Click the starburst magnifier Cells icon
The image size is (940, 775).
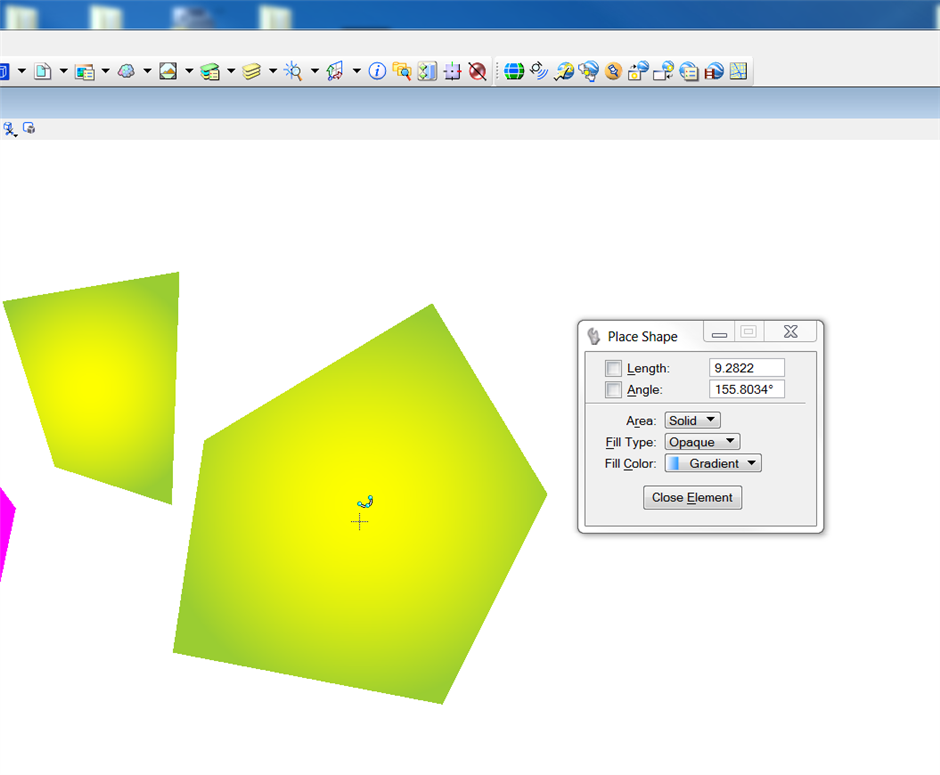click(293, 71)
